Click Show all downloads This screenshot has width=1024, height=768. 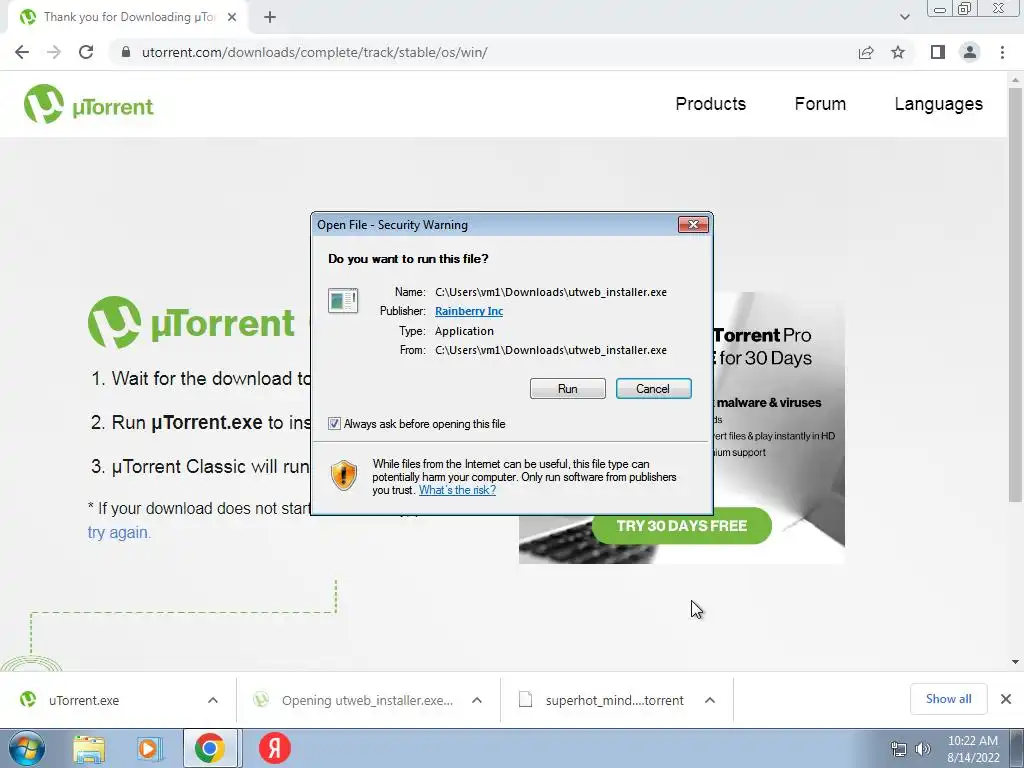coord(948,699)
